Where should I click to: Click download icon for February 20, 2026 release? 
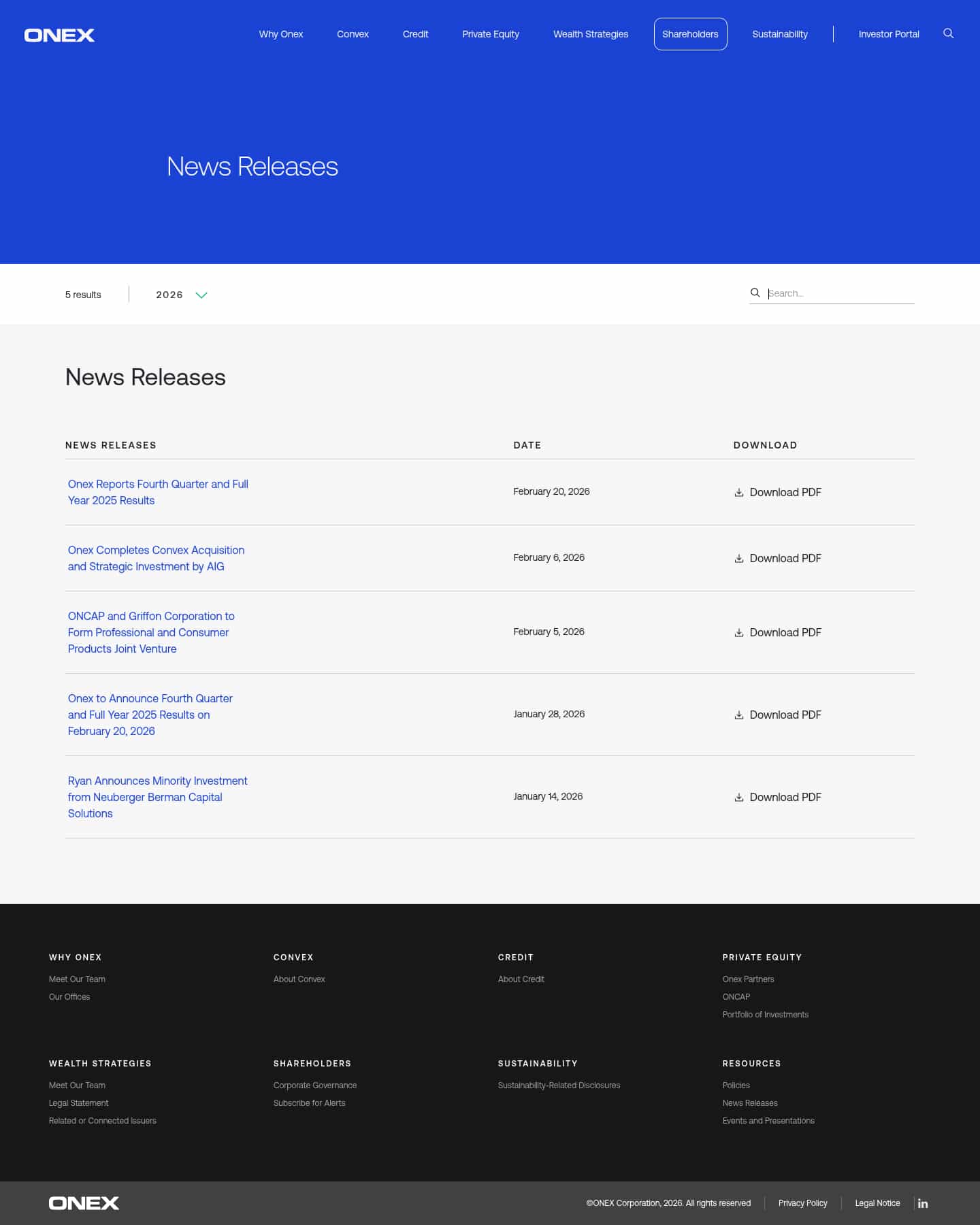pyautogui.click(x=738, y=492)
